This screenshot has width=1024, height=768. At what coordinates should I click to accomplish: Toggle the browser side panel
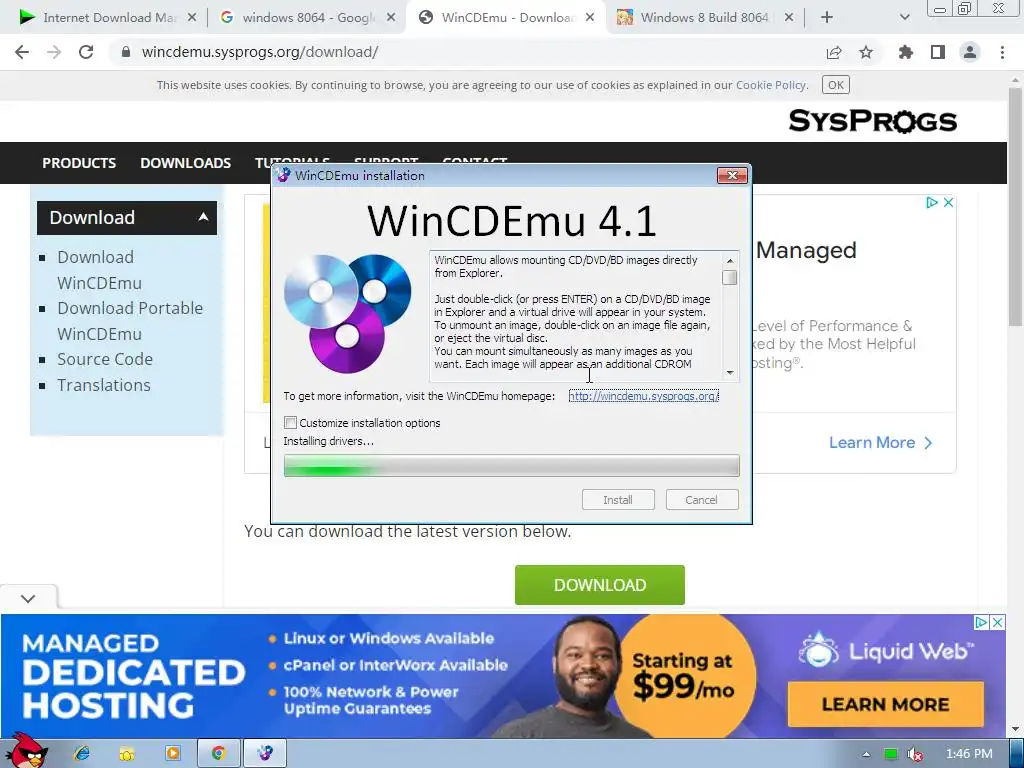938,52
